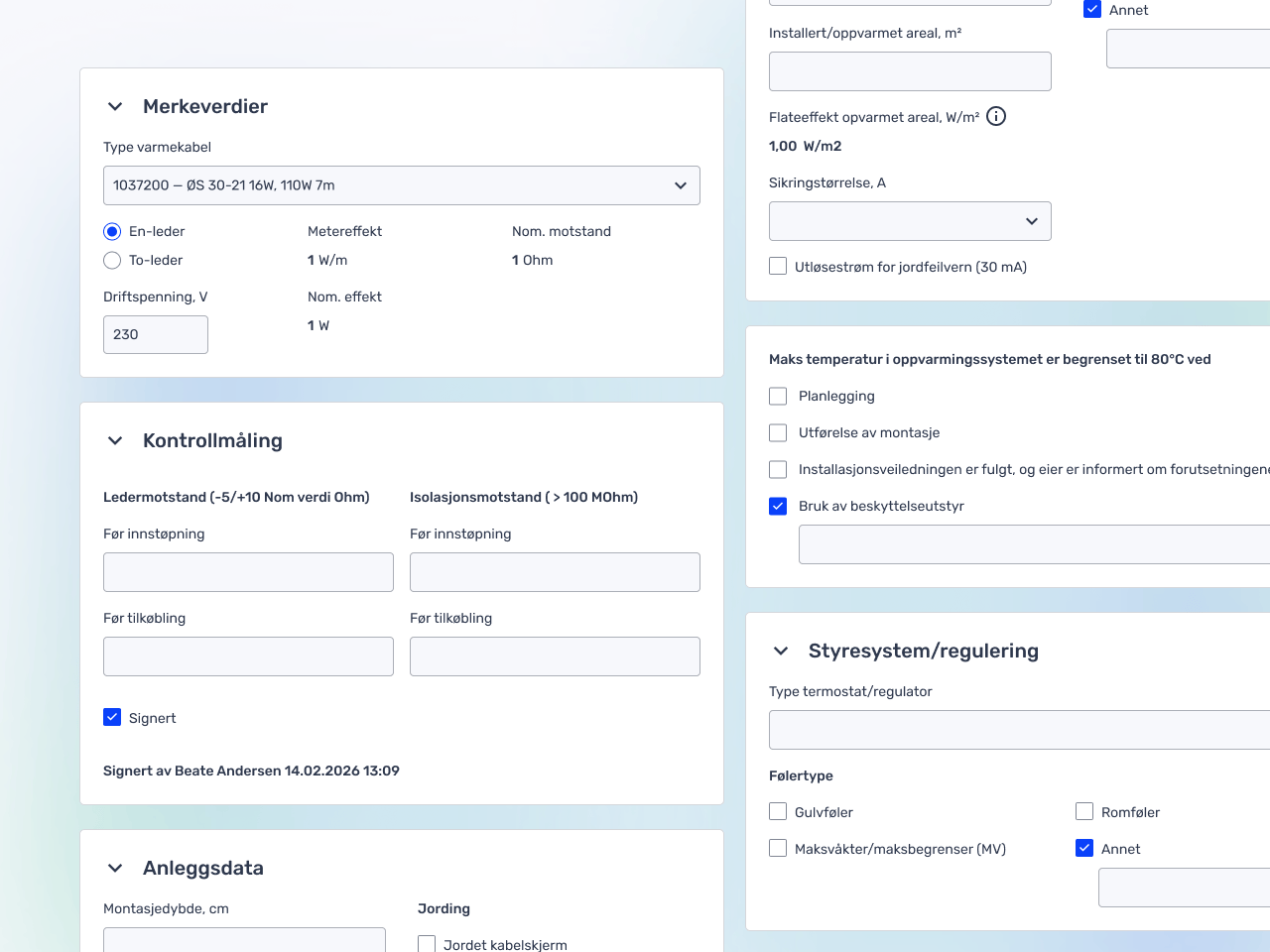Select the En-leder radio button

(112, 231)
